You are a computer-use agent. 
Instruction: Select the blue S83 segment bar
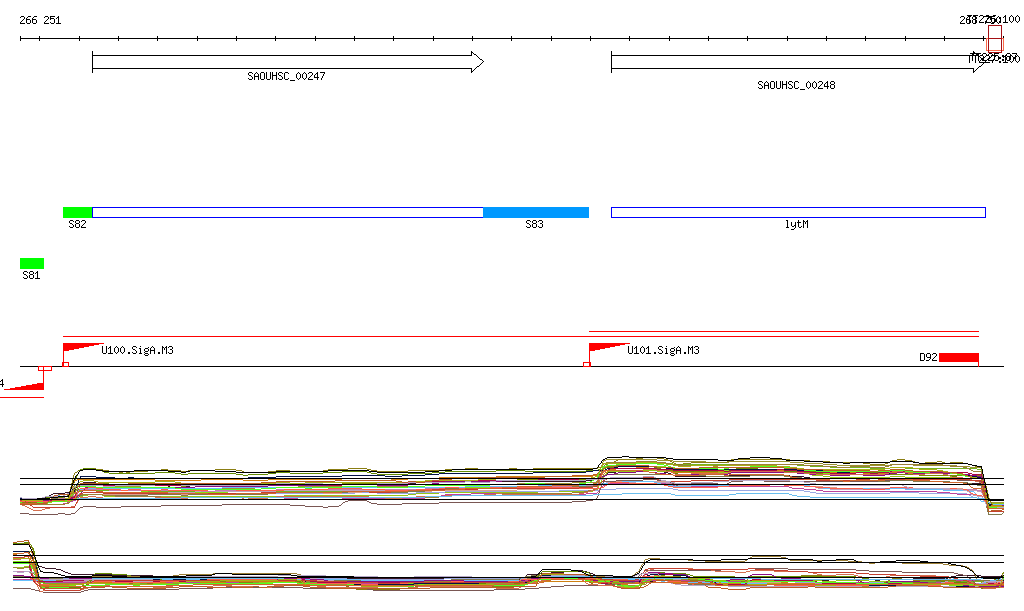coord(535,212)
